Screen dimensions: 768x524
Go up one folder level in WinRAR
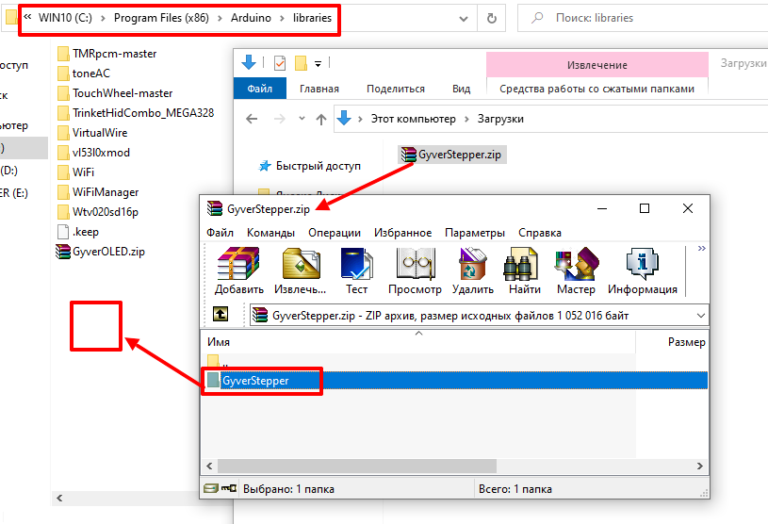tap(221, 315)
